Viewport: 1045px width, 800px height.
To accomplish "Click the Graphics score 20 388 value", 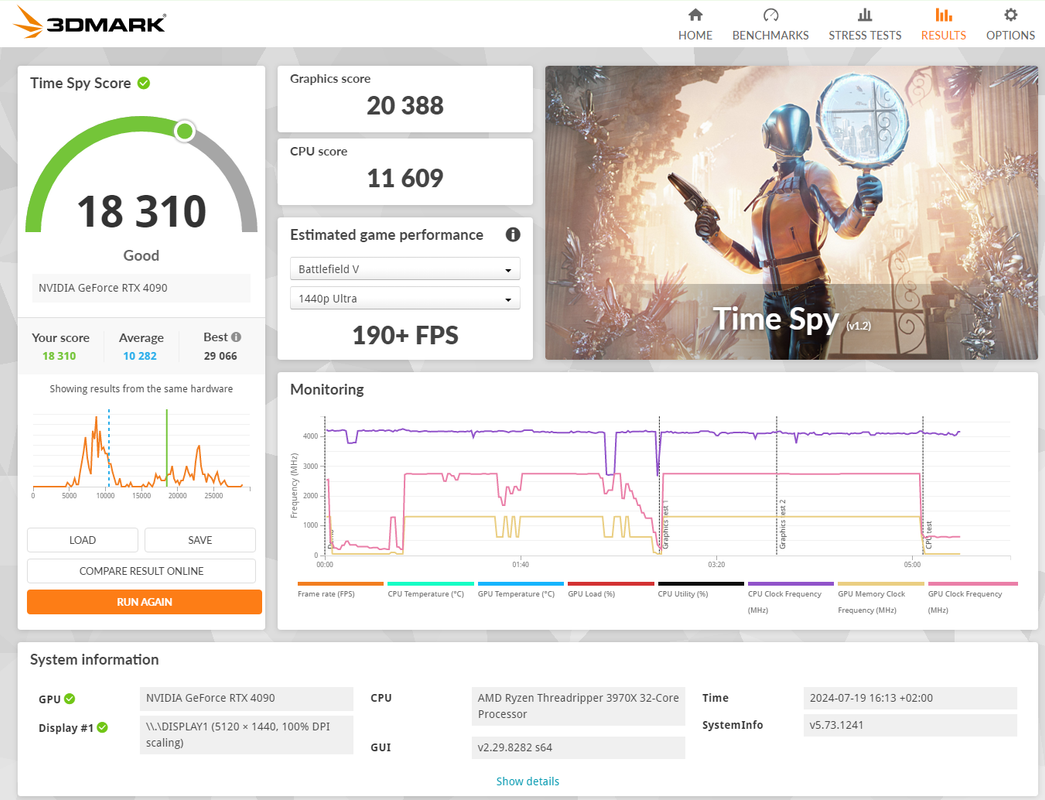I will [405, 105].
